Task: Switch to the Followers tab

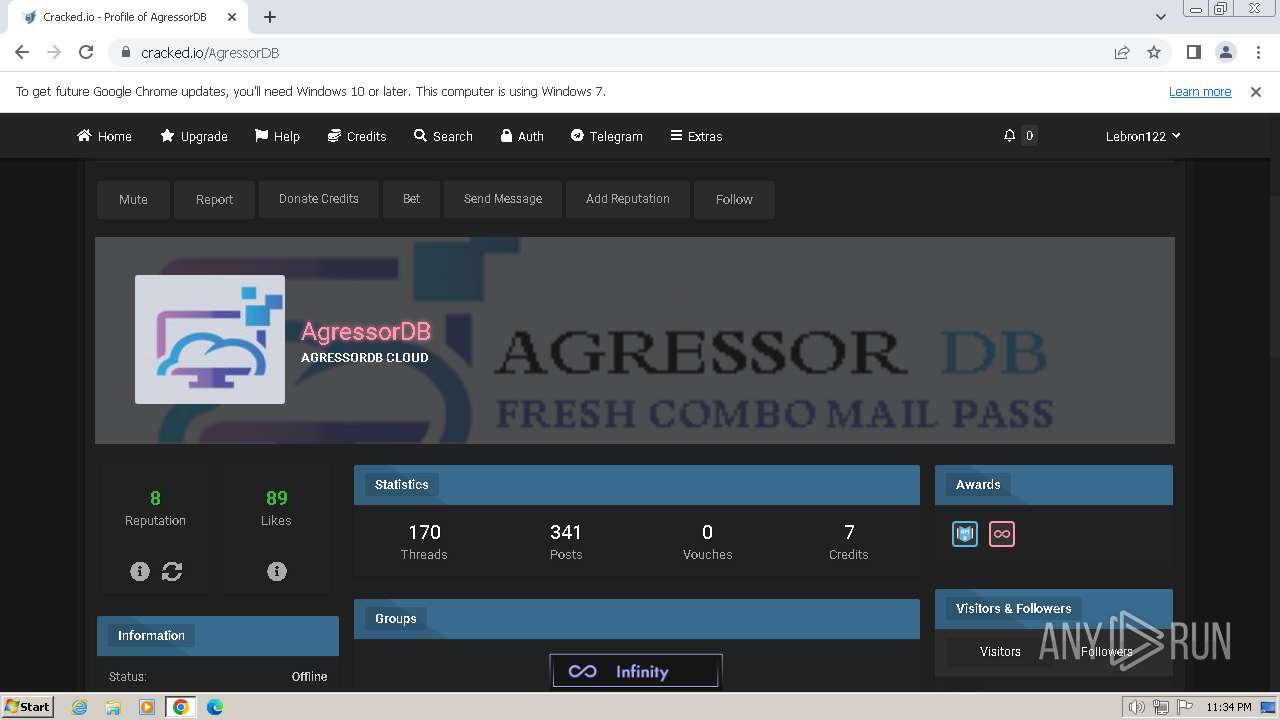Action: [1106, 651]
